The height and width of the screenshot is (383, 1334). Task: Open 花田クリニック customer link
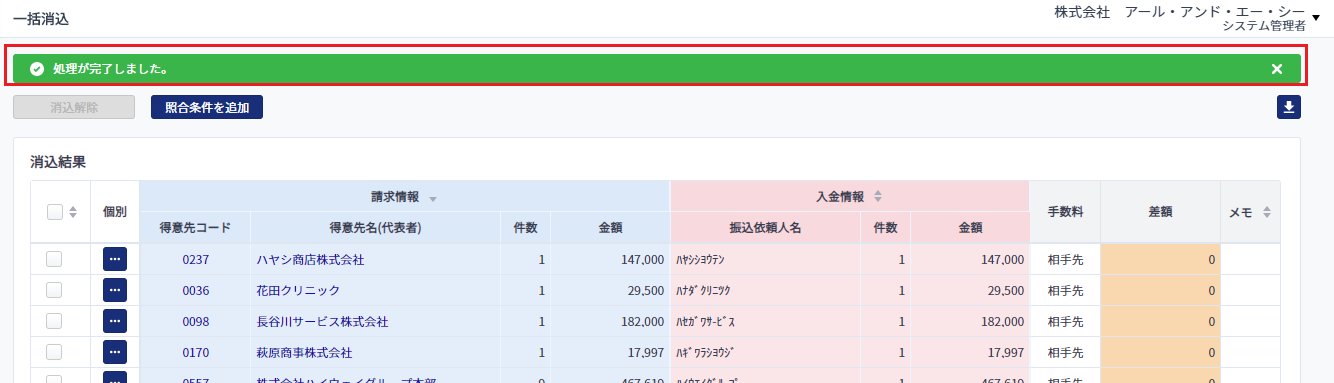[298, 290]
